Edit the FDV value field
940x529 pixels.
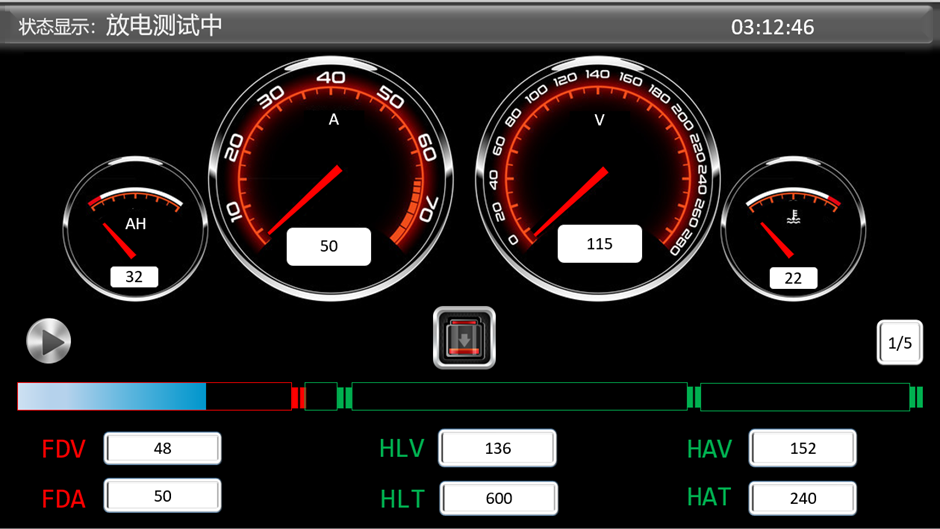162,449
